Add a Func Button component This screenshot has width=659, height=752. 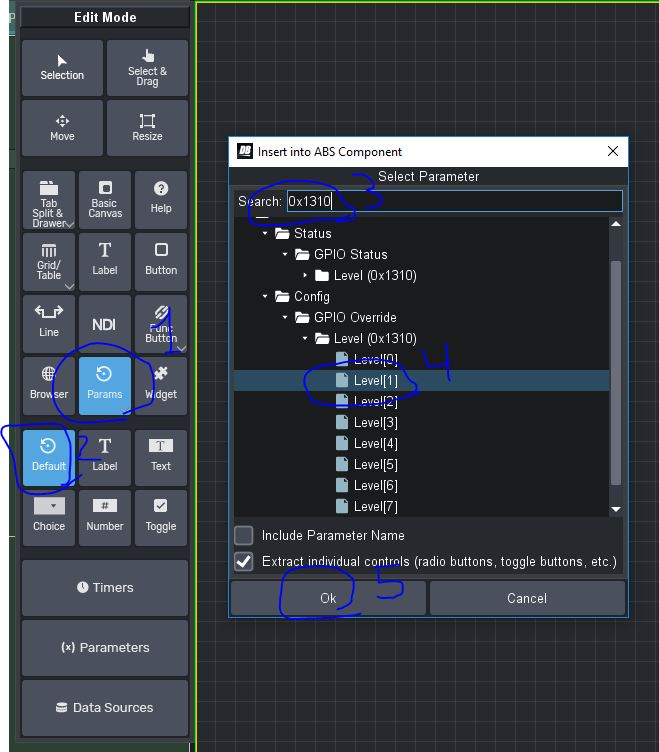(161, 324)
